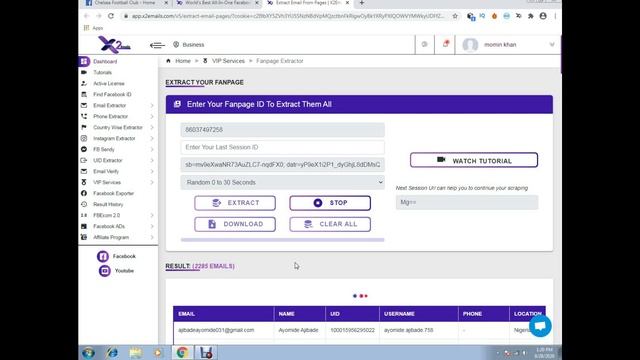640x360 pixels.
Task: Open notifications bell icon in header
Action: [x=445, y=44]
